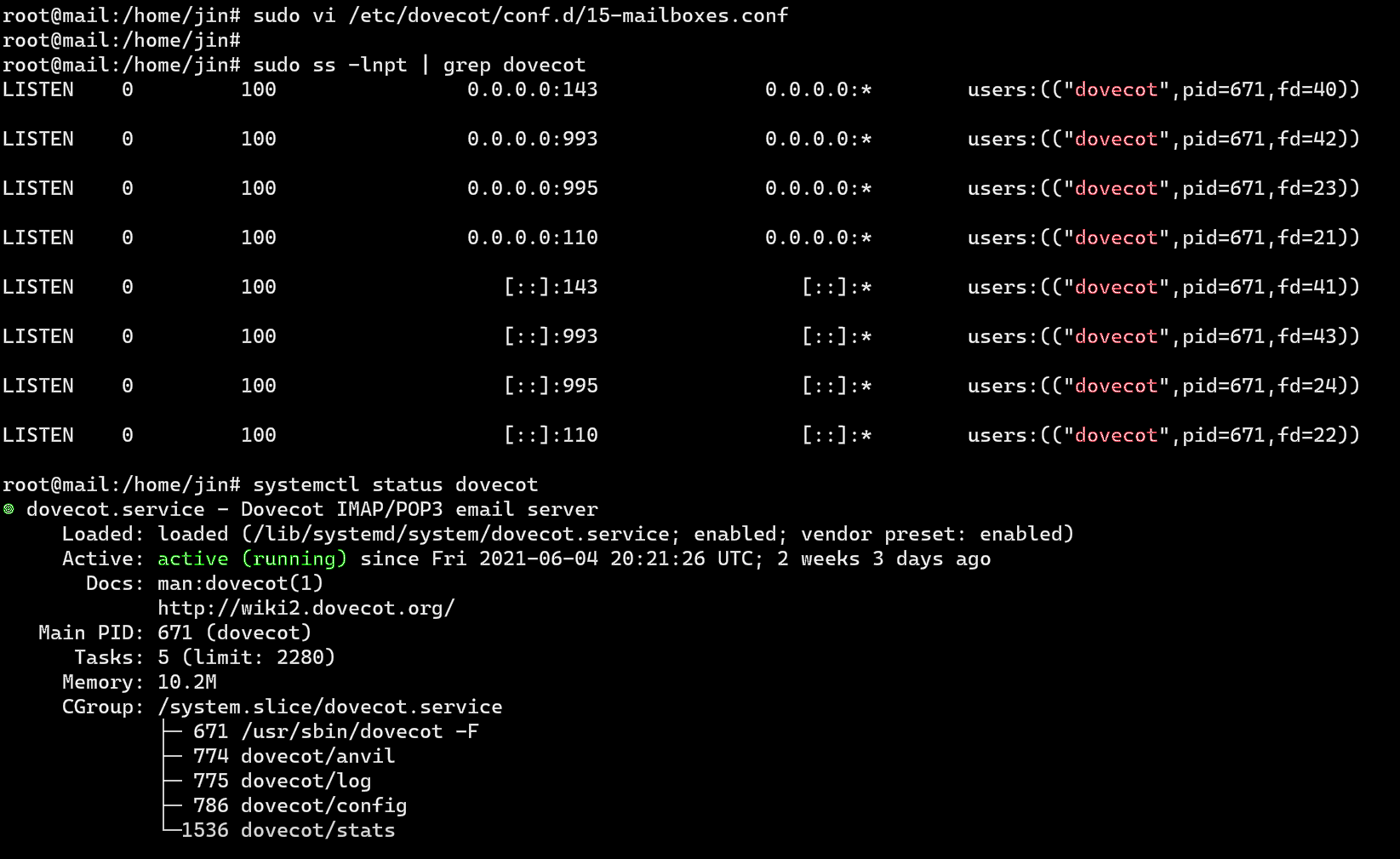Click the 'man:dovecot(1)' docs entry
Image resolution: width=1400 pixels, height=859 pixels.
point(241,583)
